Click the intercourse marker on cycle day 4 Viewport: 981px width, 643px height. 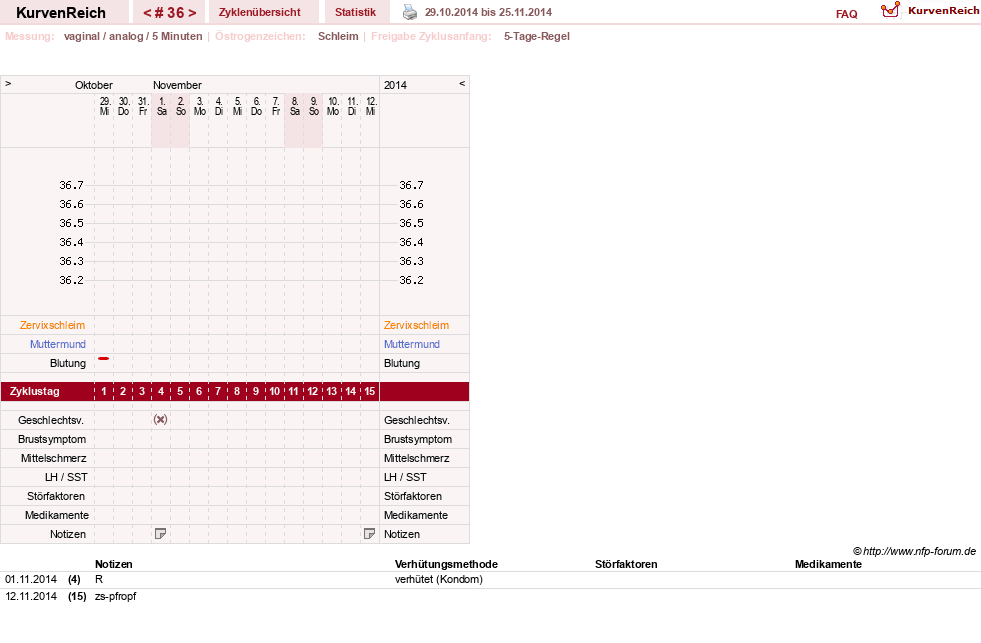point(161,420)
